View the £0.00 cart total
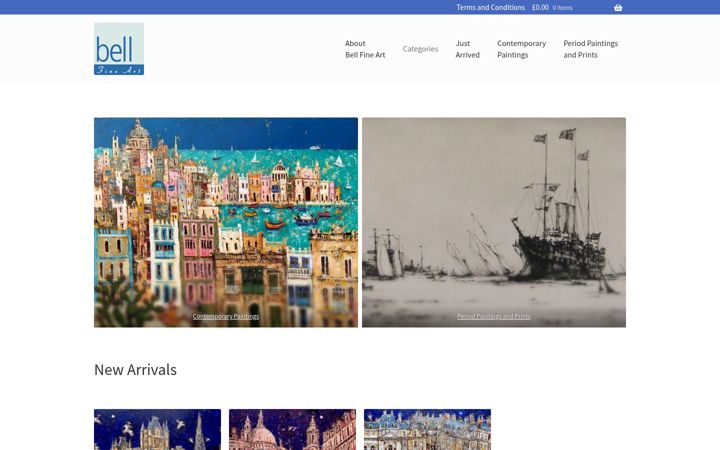 (540, 7)
